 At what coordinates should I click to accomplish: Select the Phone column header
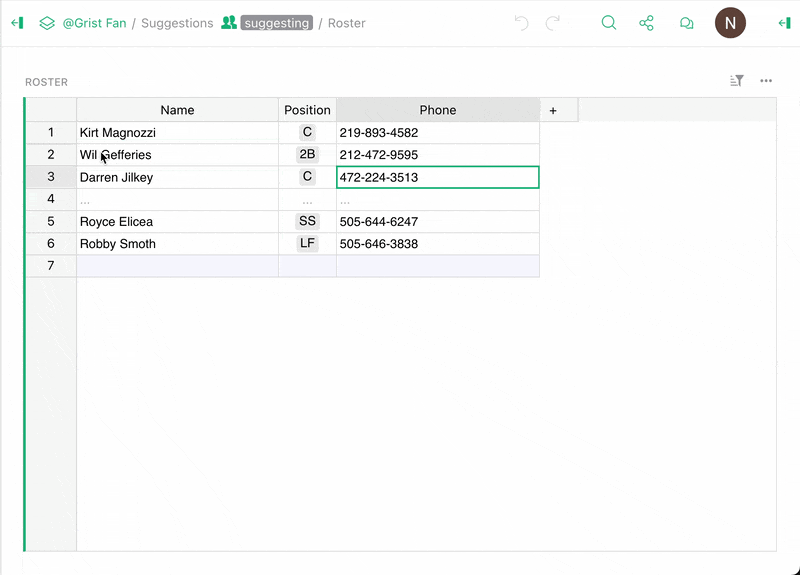tap(437, 110)
